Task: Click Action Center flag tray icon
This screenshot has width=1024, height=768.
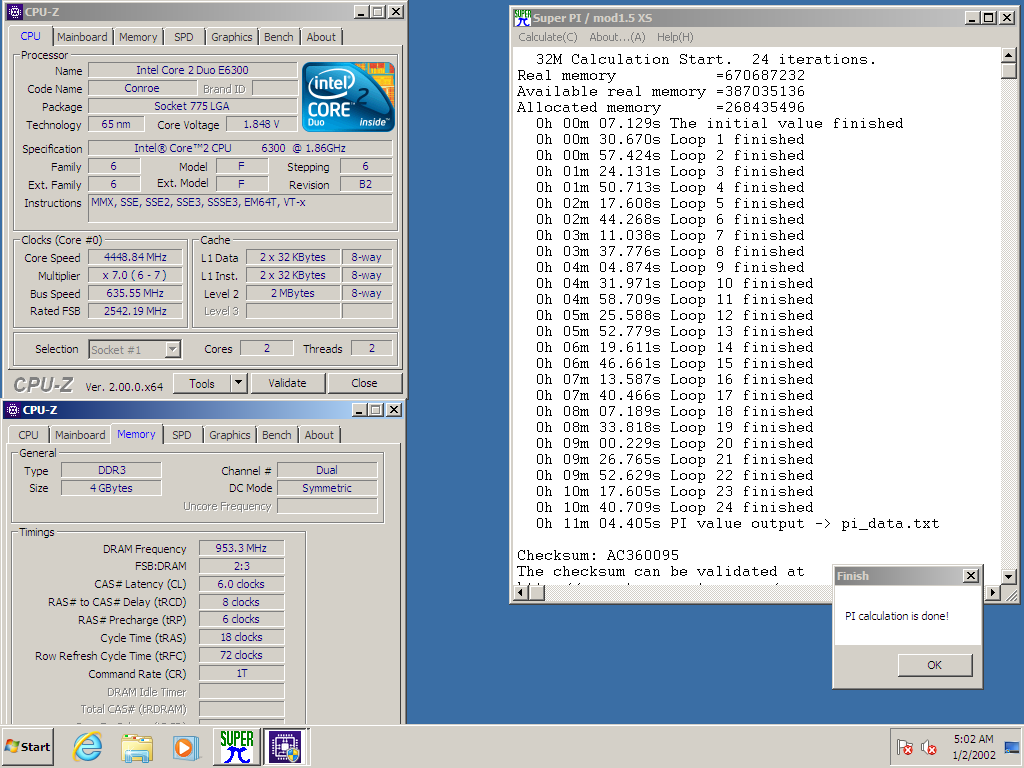Action: pyautogui.click(x=904, y=746)
